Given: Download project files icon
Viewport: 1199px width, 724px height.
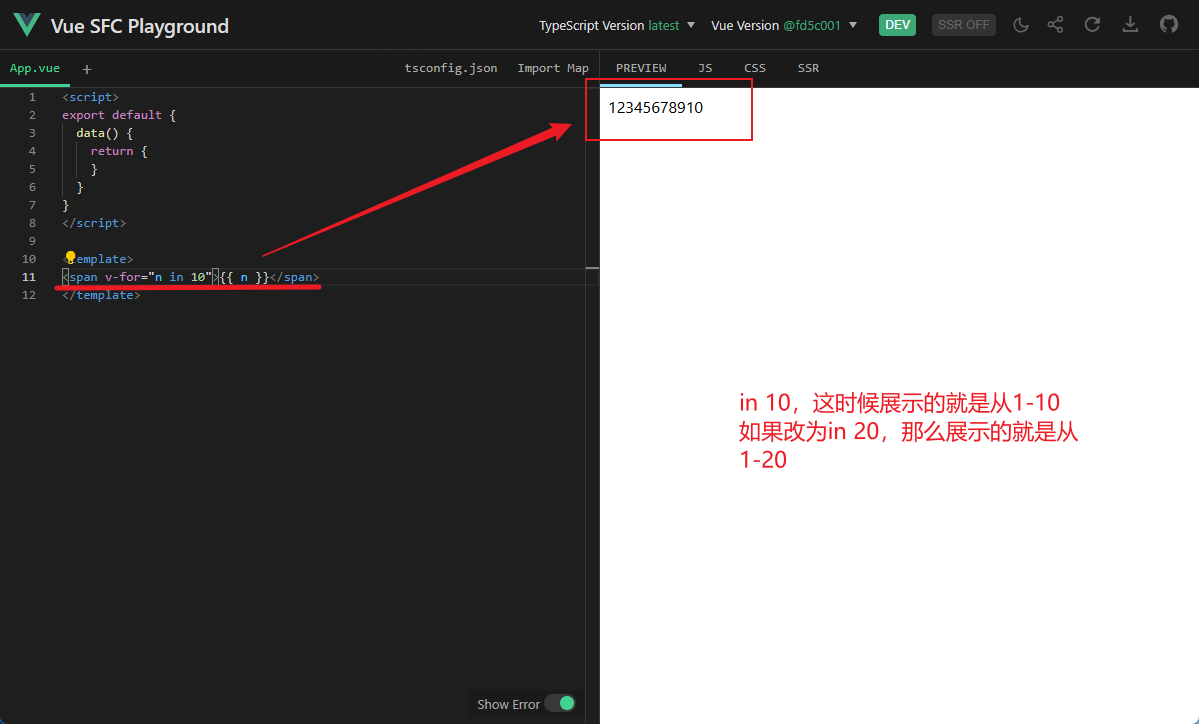Looking at the screenshot, I should coord(1129,24).
